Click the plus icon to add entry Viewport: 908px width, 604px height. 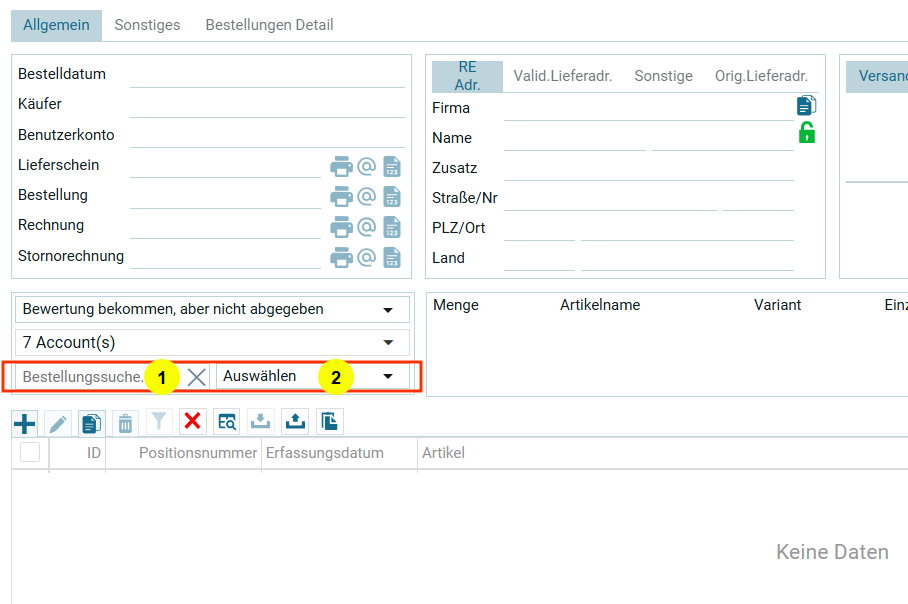(x=24, y=422)
